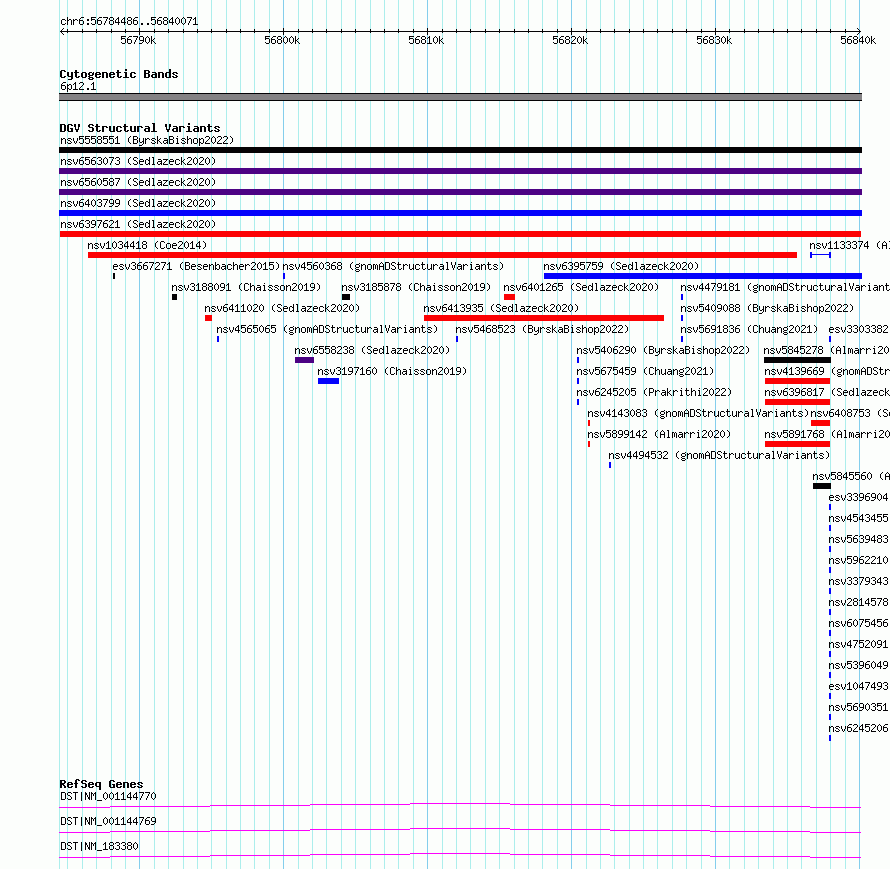Click the DGV Structural Variants track title
Image resolution: width=890 pixels, height=869 pixels.
pyautogui.click(x=140, y=128)
